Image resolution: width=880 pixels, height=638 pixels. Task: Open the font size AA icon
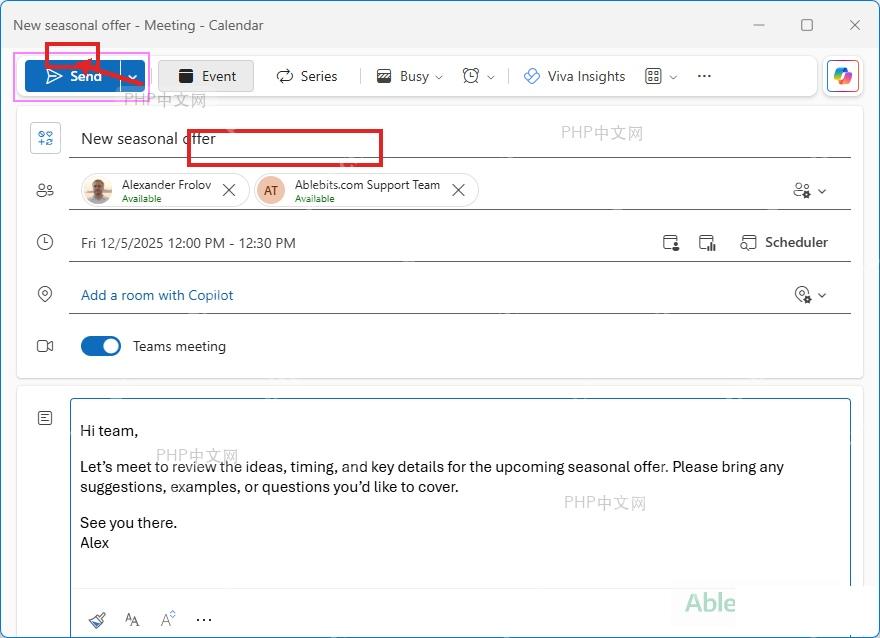pos(132,619)
